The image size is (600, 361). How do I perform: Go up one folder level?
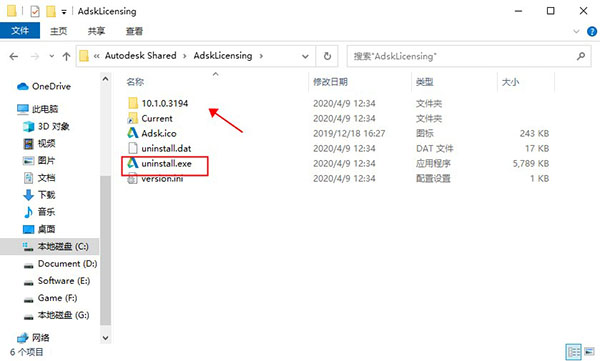(x=66, y=57)
